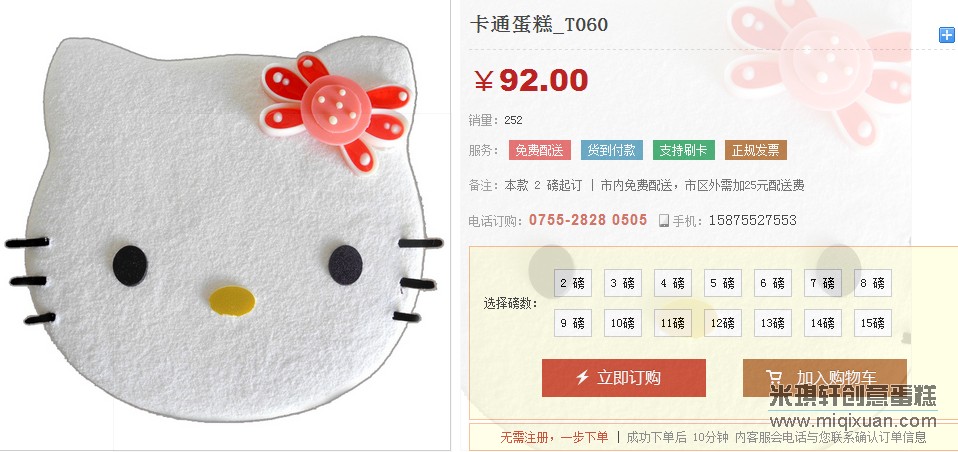Click the red 免费配送 service tag
958x452 pixels.
click(539, 150)
